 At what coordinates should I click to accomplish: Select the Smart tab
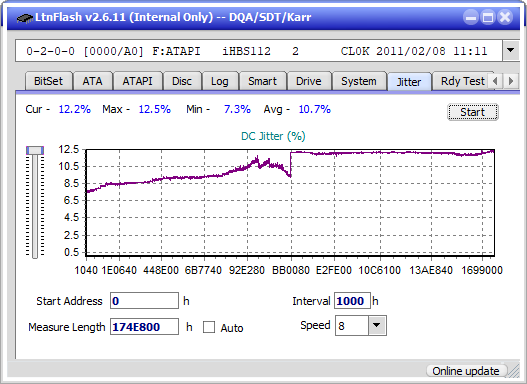(262, 81)
